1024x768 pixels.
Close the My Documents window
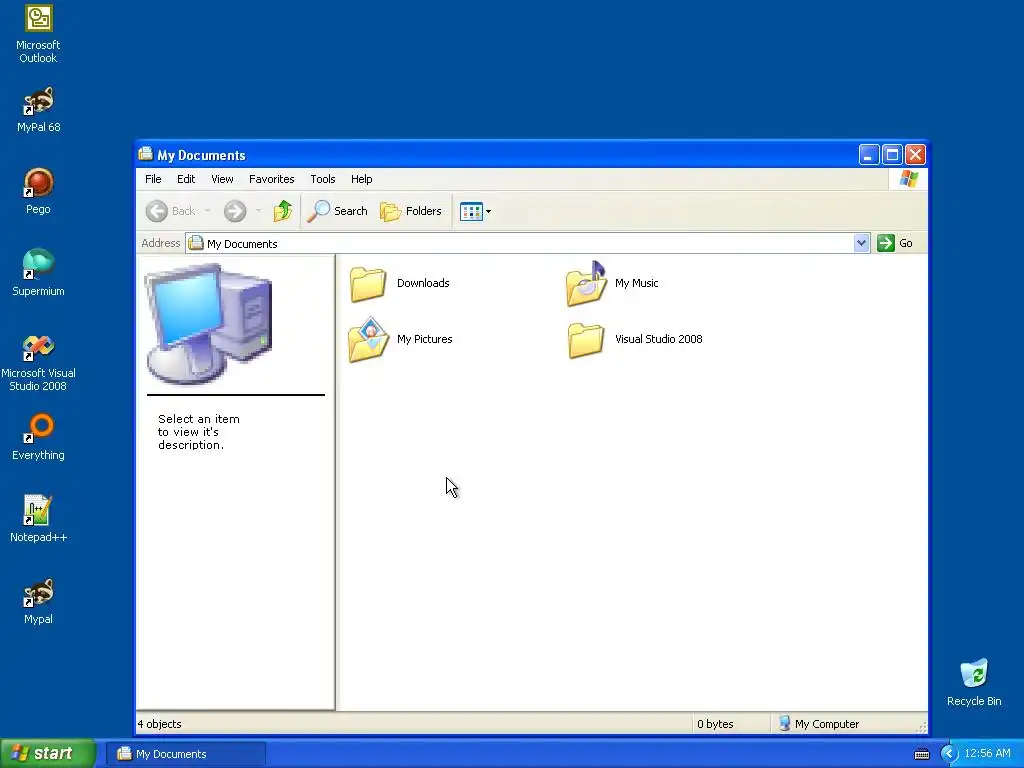coord(916,155)
